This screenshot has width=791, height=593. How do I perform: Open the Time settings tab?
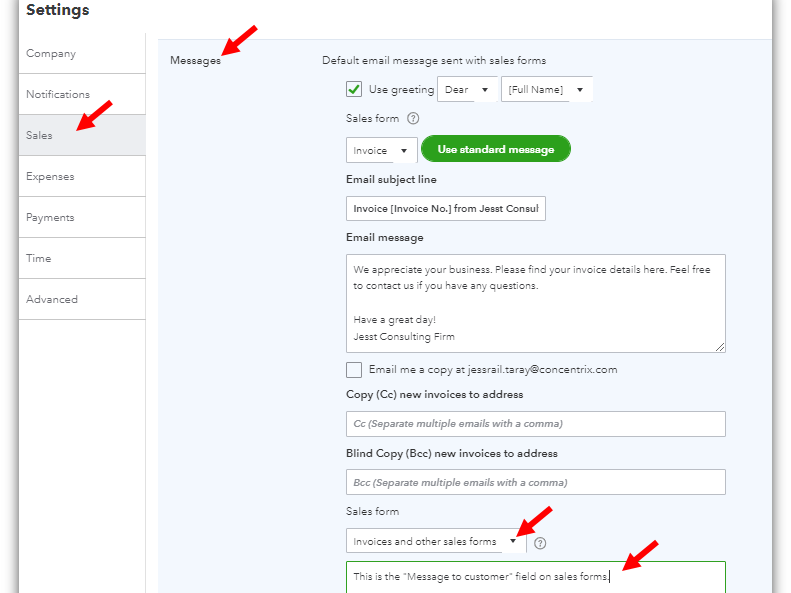82,258
